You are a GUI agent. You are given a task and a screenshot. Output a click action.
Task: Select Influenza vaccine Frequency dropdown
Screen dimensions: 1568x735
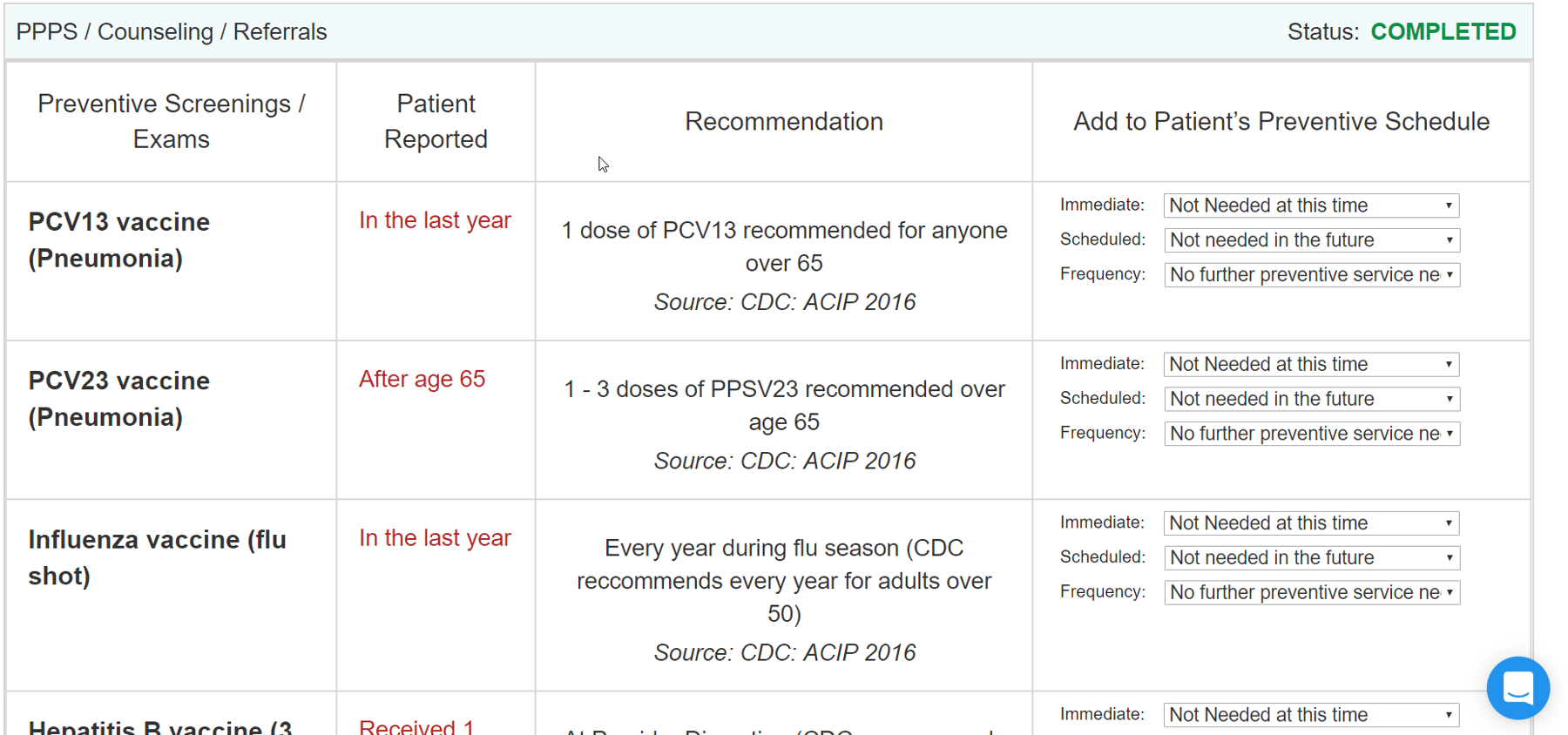pos(1311,593)
